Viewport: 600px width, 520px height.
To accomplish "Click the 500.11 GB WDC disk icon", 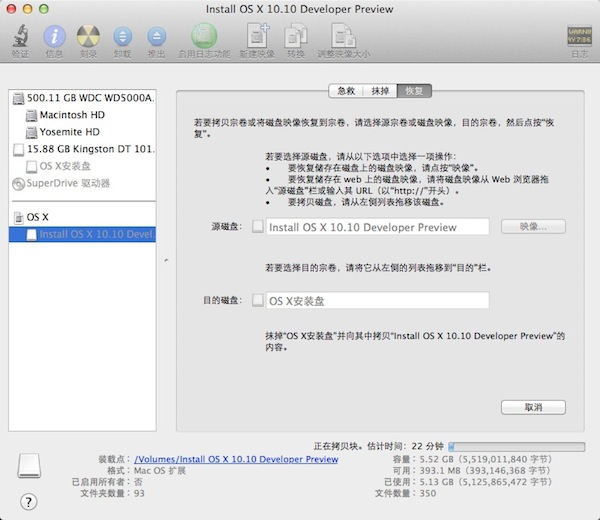I will (x=18, y=98).
